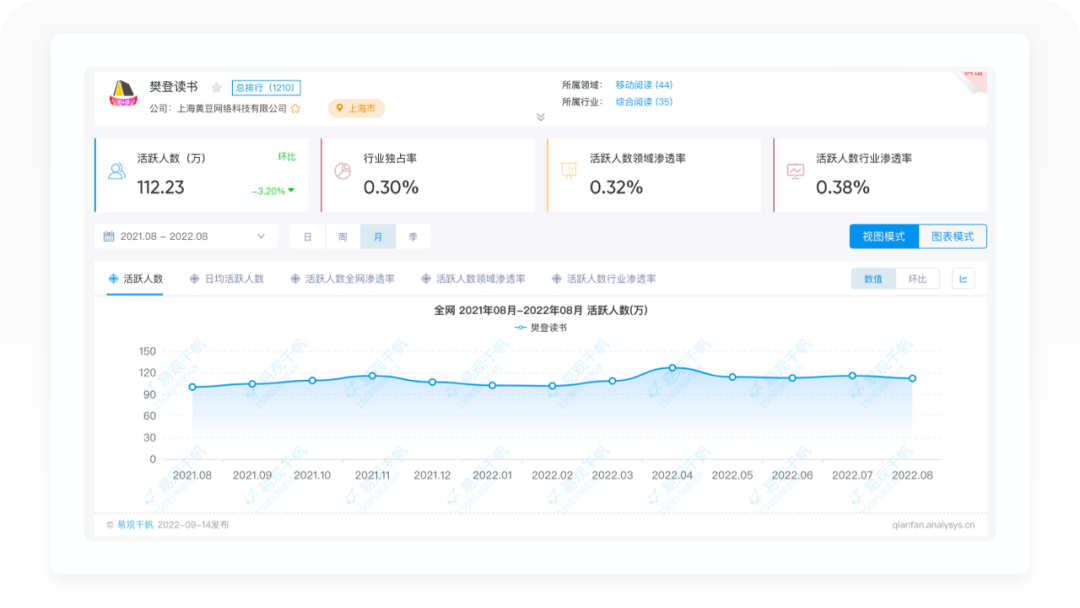The height and width of the screenshot is (608, 1080).
Task: Click the 0.38% penetration value
Action: 842,187
